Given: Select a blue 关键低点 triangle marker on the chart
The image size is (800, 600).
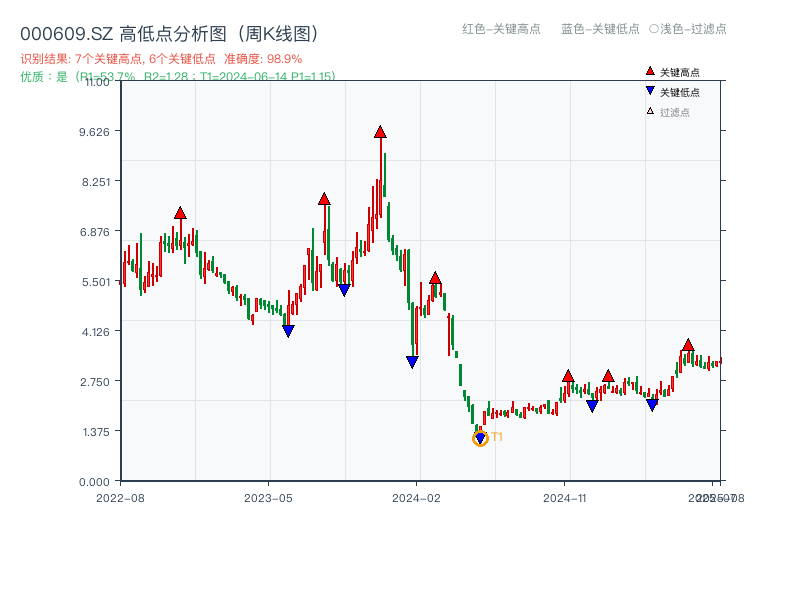Looking at the screenshot, I should click(288, 330).
